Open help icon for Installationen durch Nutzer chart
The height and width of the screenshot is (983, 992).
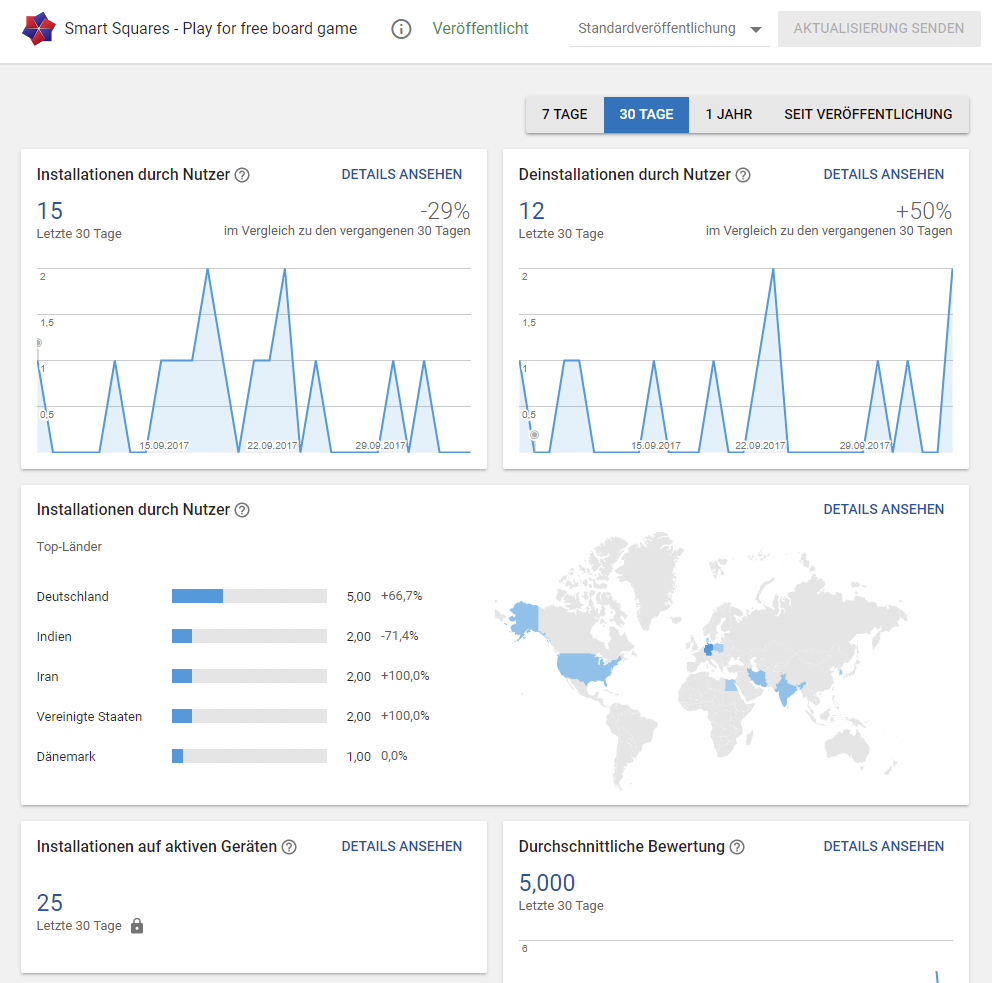point(242,175)
